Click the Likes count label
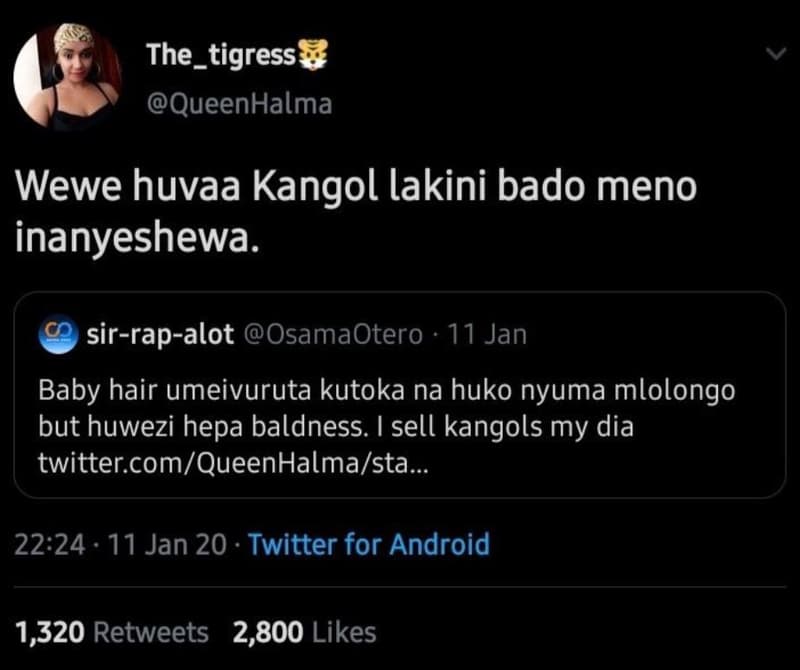This screenshot has height=670, width=800. (344, 632)
